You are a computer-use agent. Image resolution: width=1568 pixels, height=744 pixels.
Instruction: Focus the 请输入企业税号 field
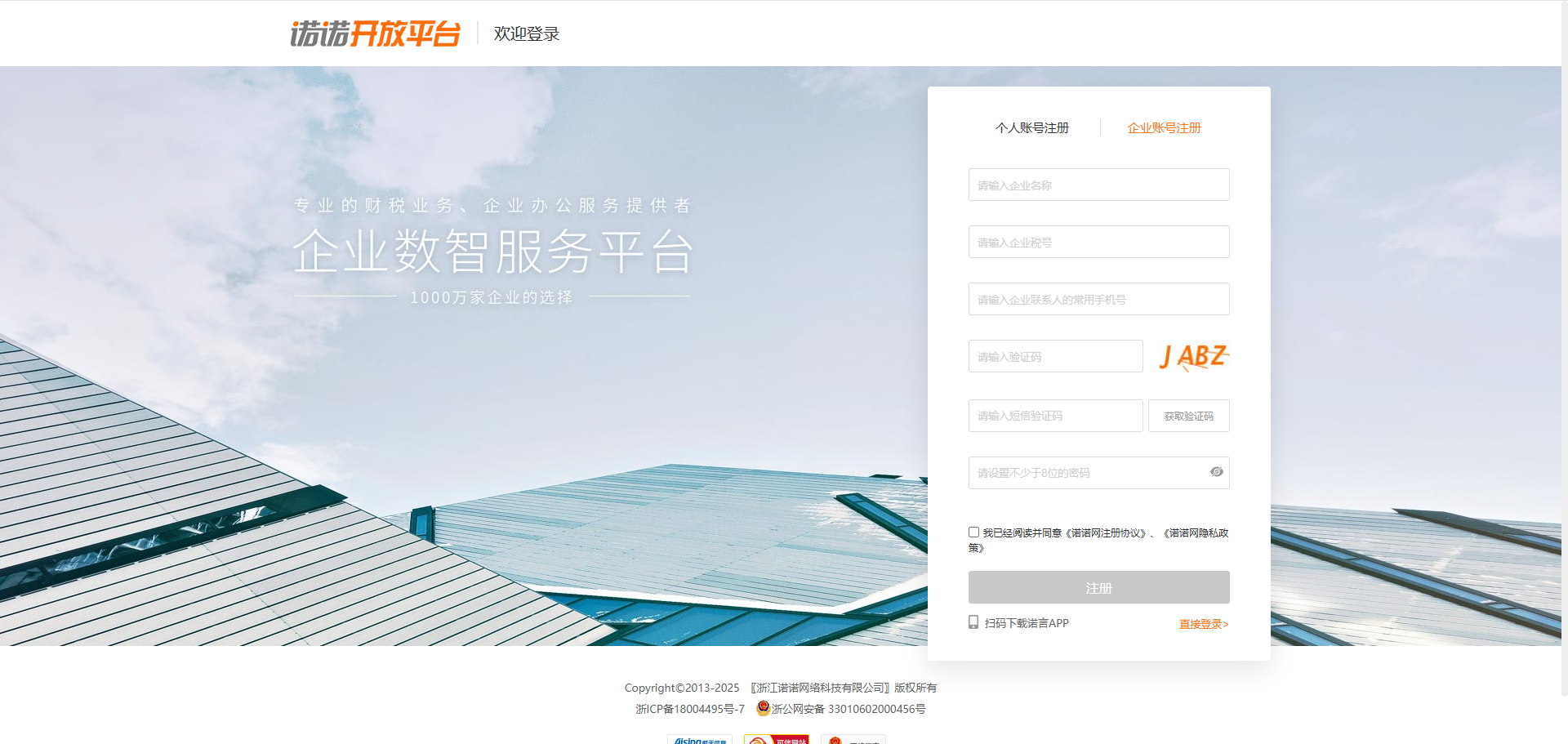[1098, 242]
